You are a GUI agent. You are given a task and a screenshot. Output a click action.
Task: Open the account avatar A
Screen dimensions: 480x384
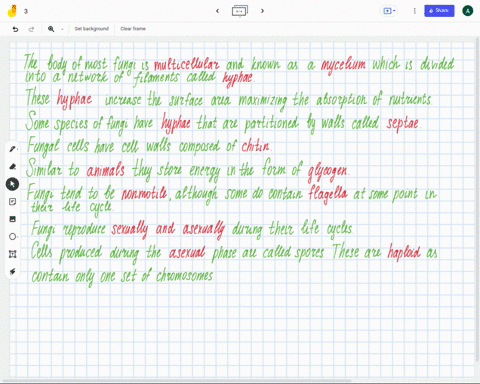468,11
